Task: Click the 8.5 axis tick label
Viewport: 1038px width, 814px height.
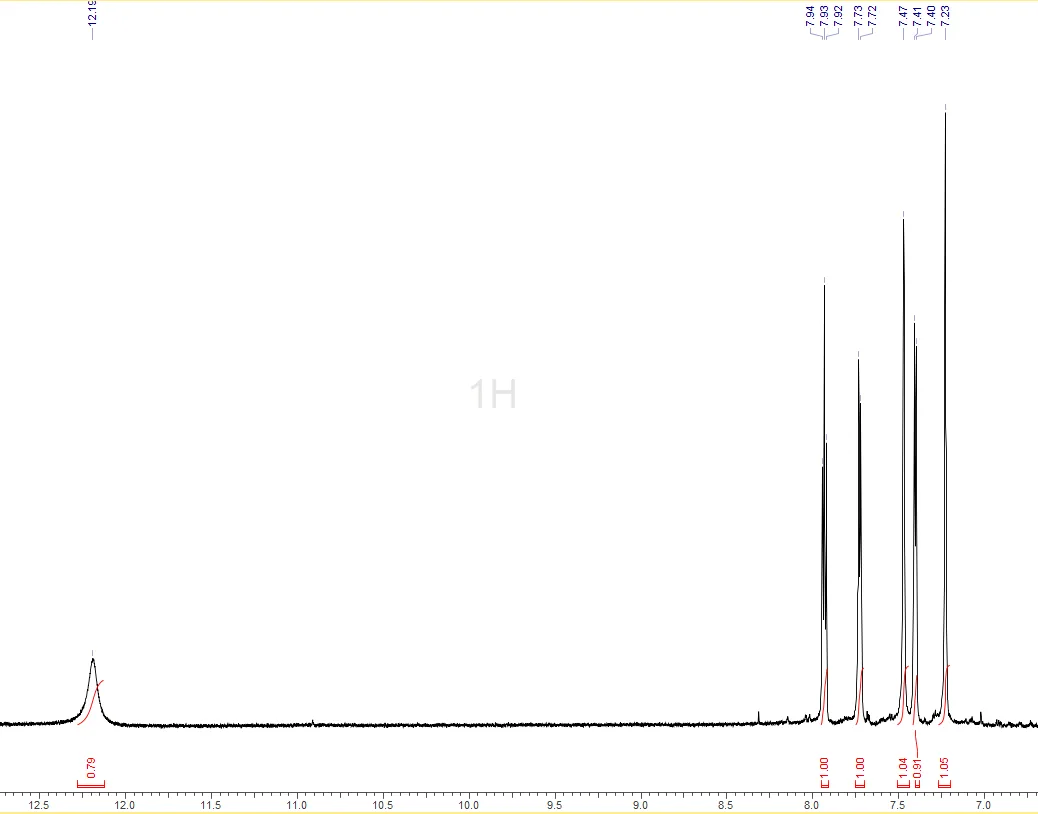Action: [726, 805]
